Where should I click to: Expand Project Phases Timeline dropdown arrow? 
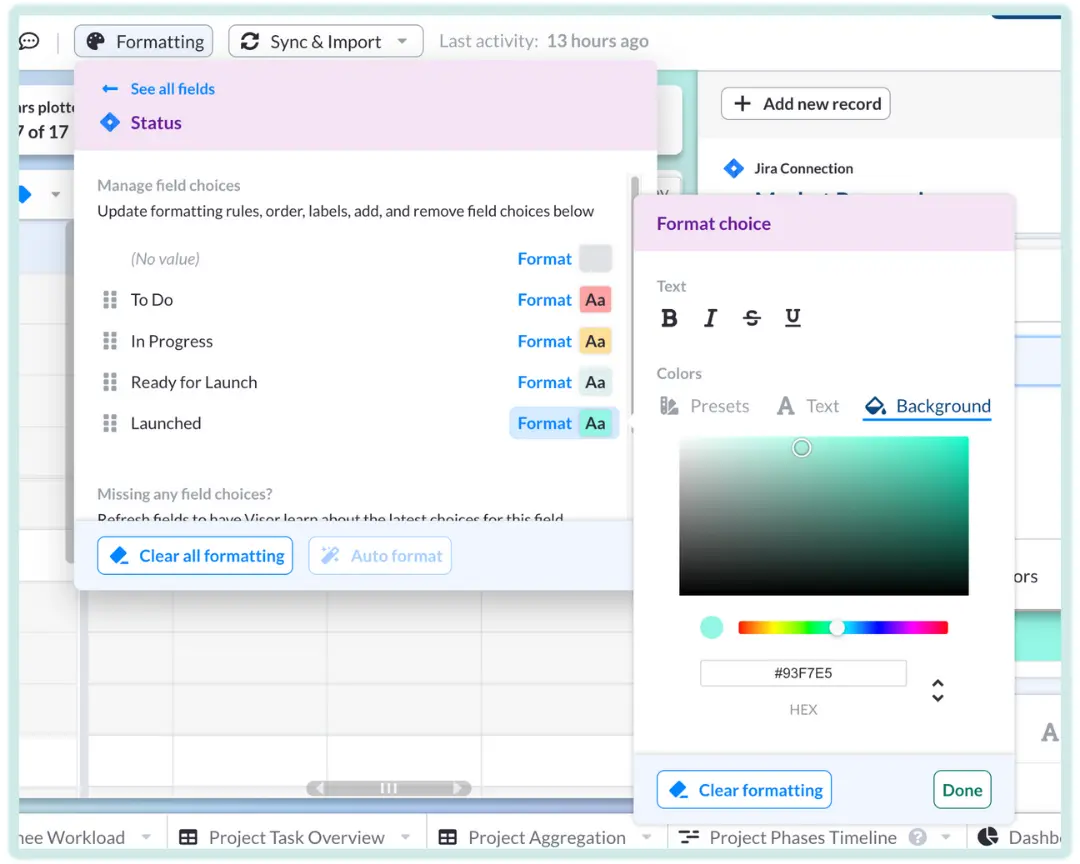pos(946,838)
